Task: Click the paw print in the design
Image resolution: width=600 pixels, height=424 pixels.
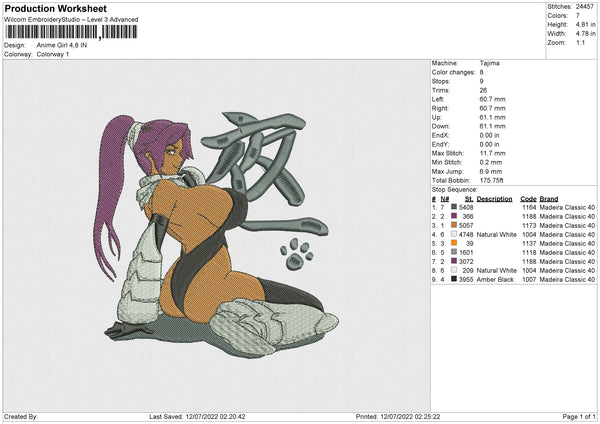Action: [297, 254]
